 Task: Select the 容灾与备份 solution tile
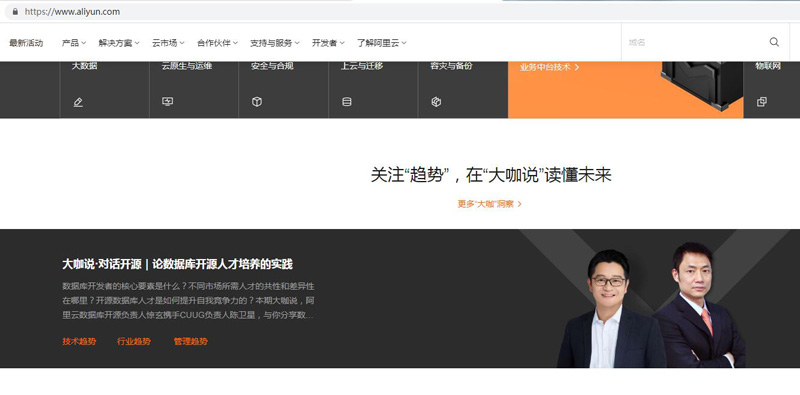463,90
